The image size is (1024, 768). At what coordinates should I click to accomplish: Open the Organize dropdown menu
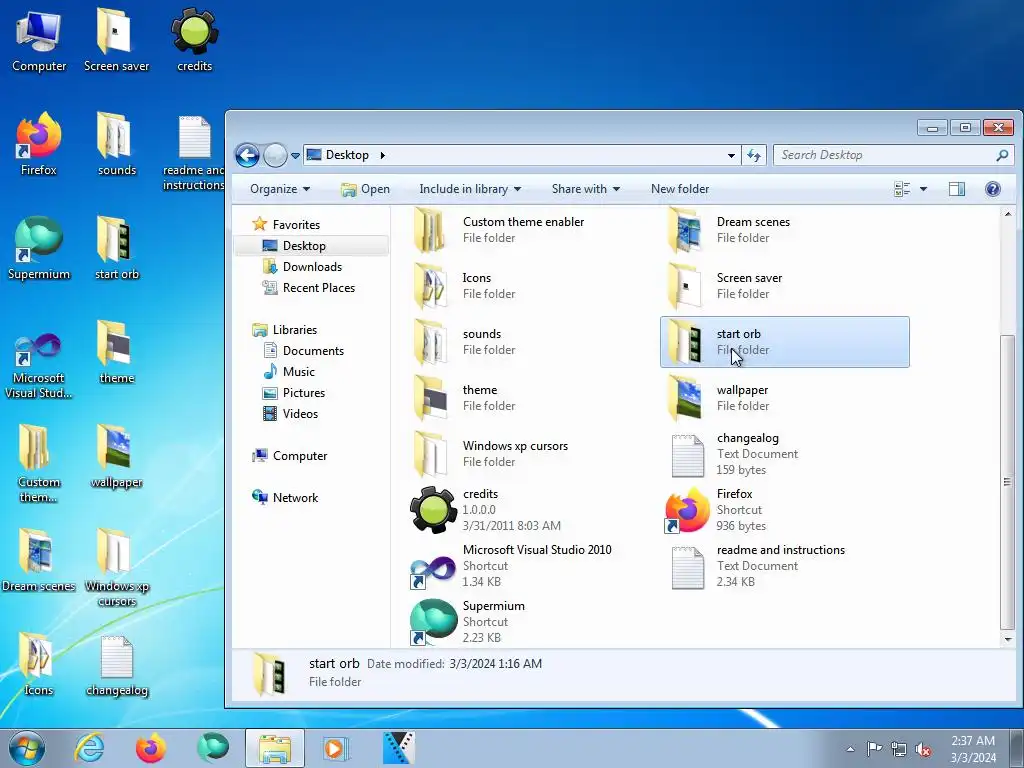[280, 189]
